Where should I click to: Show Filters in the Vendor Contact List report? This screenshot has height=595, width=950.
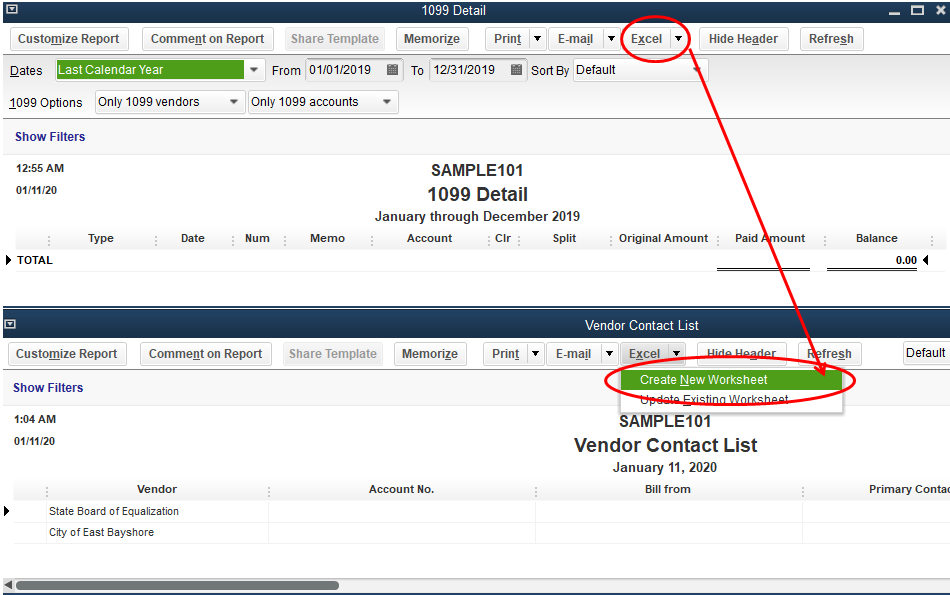click(48, 388)
